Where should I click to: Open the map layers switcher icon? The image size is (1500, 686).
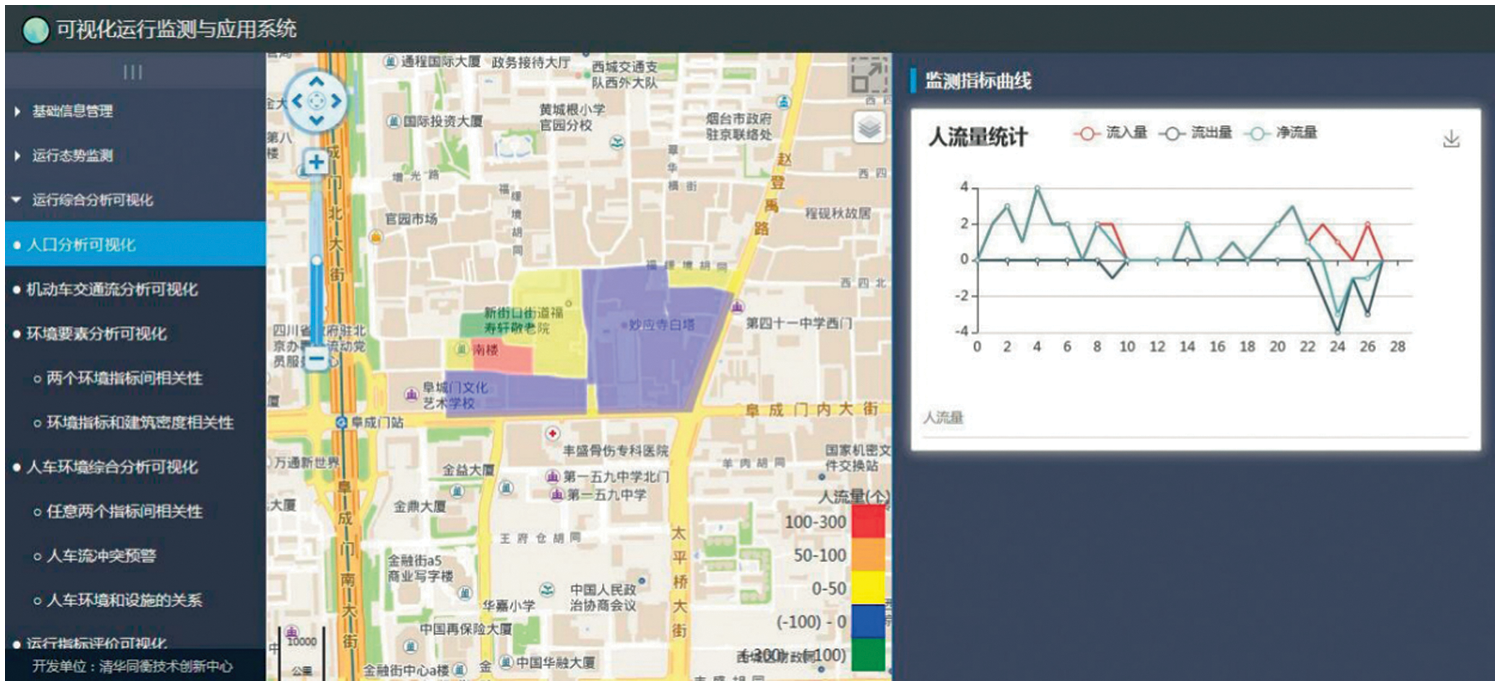click(x=869, y=126)
